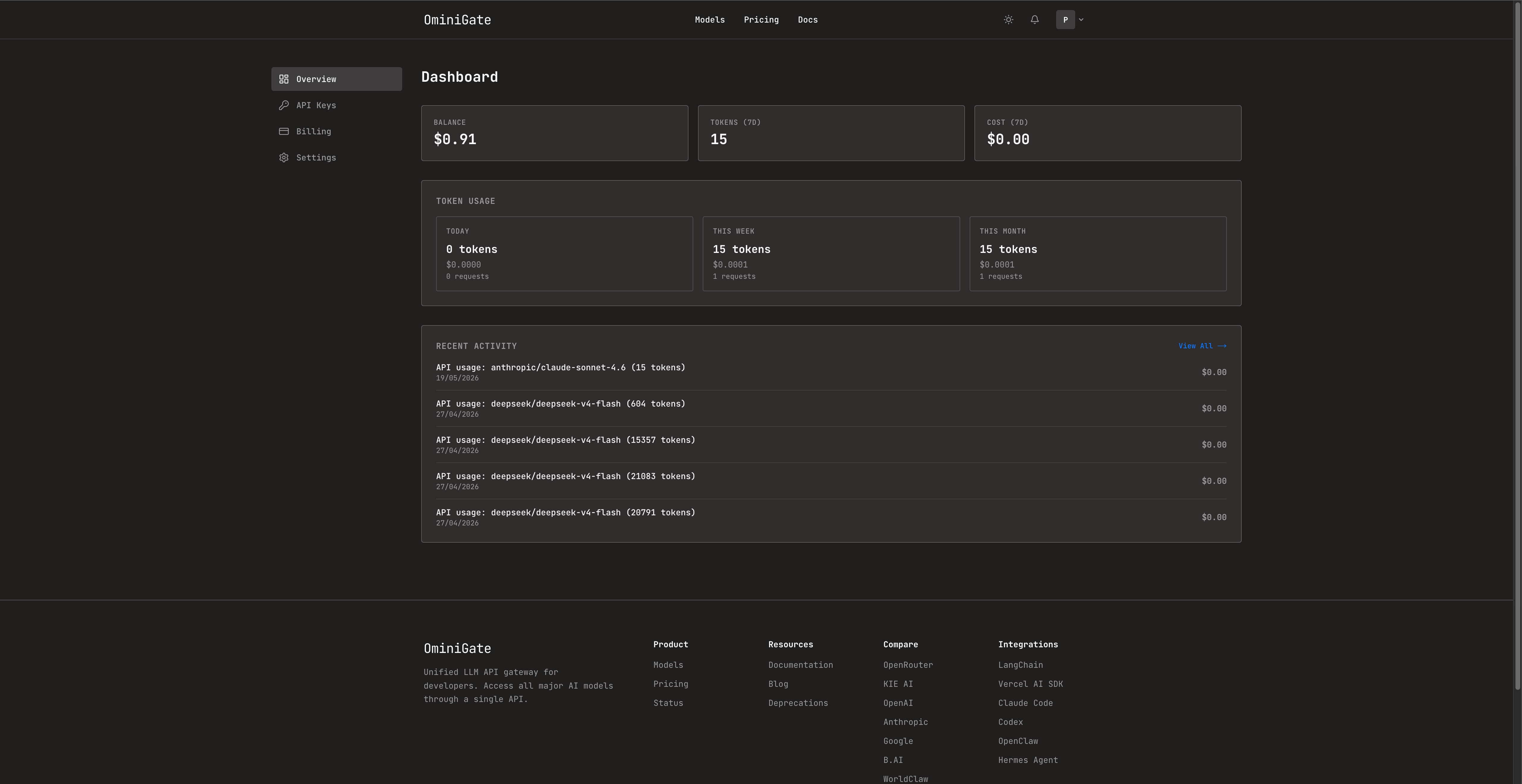Open the notifications bell
This screenshot has width=1522, height=784.
click(x=1034, y=20)
